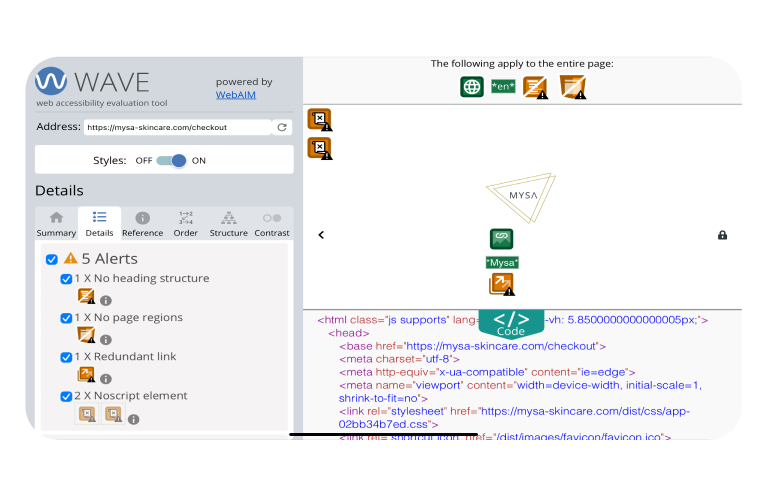Click the language globe icon at page top
767x500 pixels.
tap(472, 87)
